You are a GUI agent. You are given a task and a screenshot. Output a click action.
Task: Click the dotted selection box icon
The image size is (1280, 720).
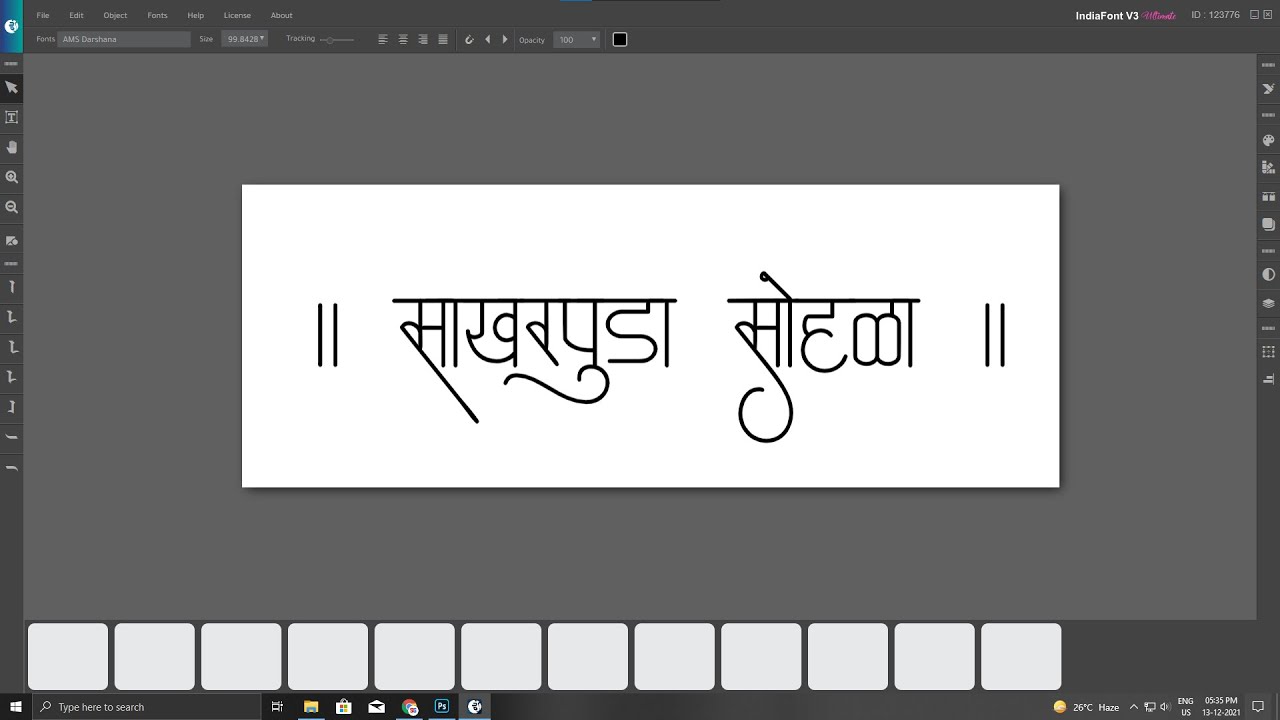[x=1269, y=352]
